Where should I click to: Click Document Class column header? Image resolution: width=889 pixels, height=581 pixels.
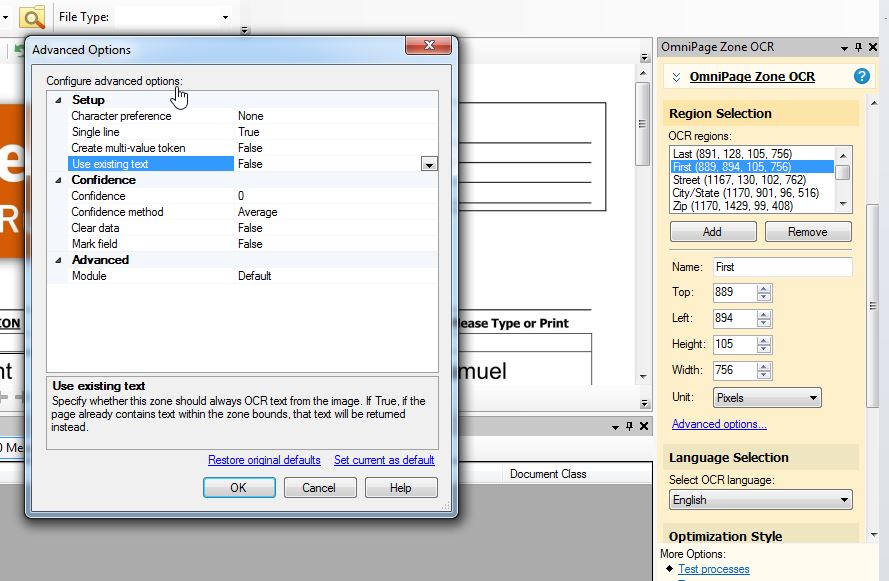pos(548,474)
